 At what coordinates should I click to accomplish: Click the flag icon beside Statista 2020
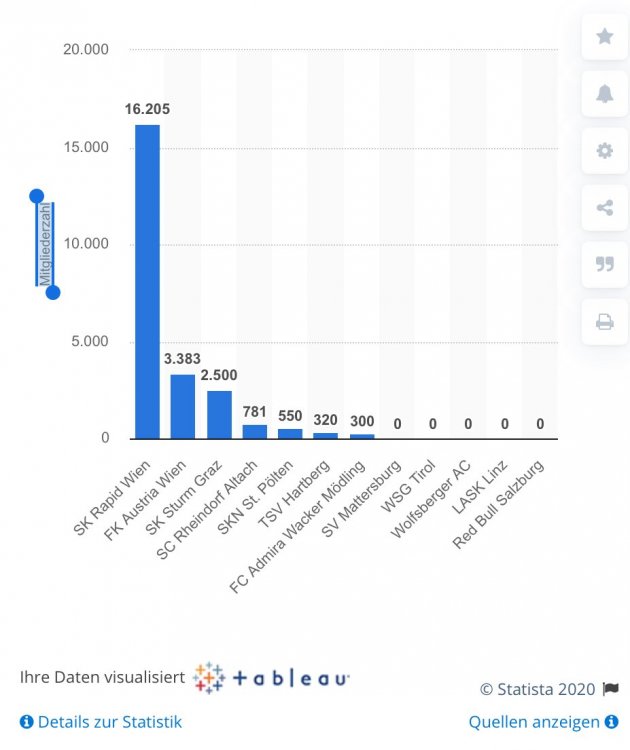[611, 689]
